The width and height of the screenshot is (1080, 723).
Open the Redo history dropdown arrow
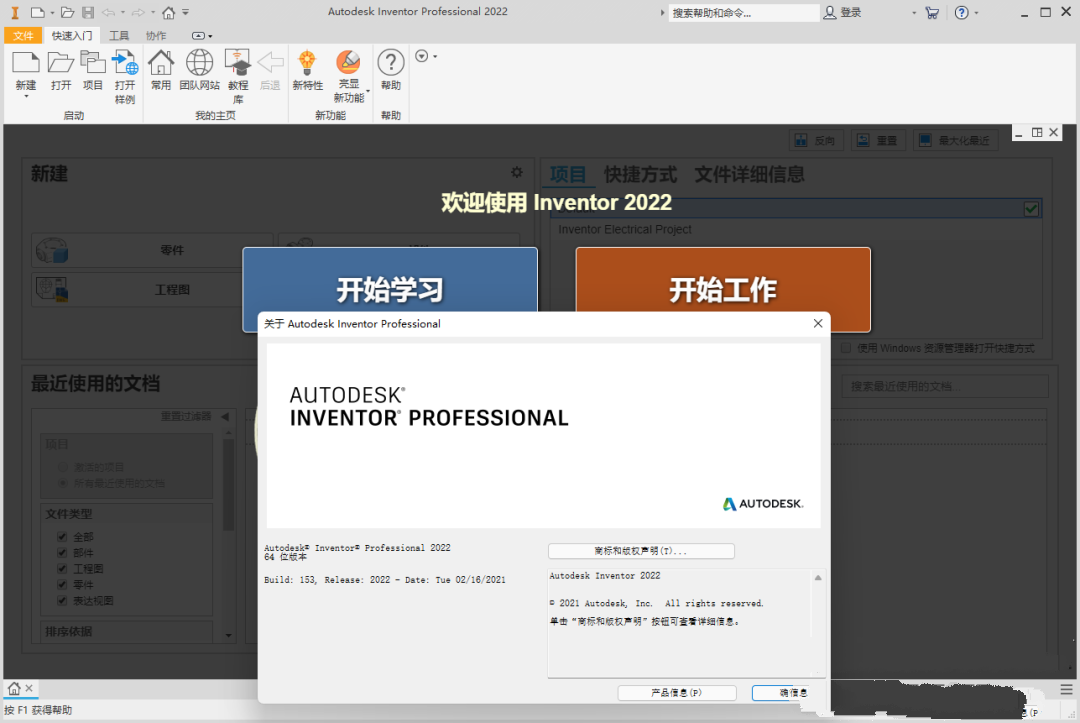[x=152, y=12]
